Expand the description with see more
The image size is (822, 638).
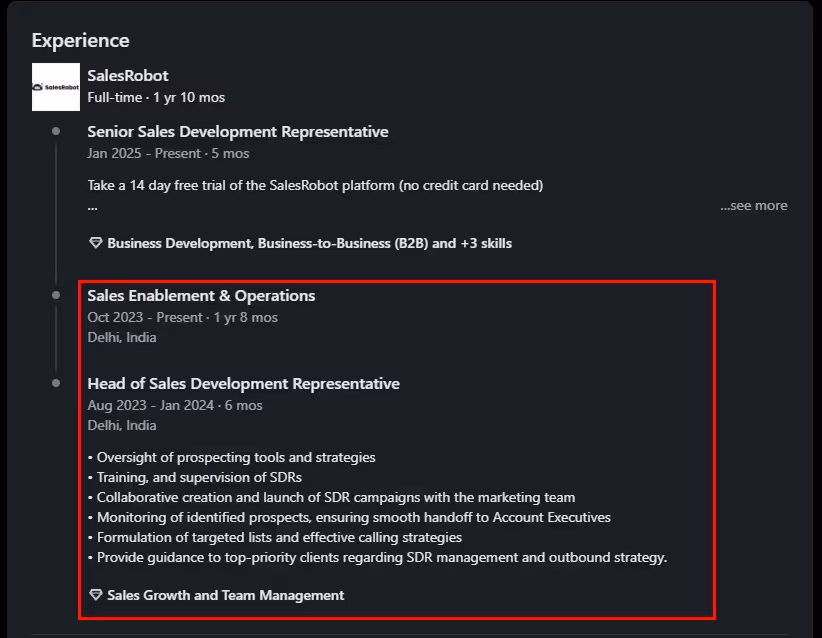tap(754, 205)
